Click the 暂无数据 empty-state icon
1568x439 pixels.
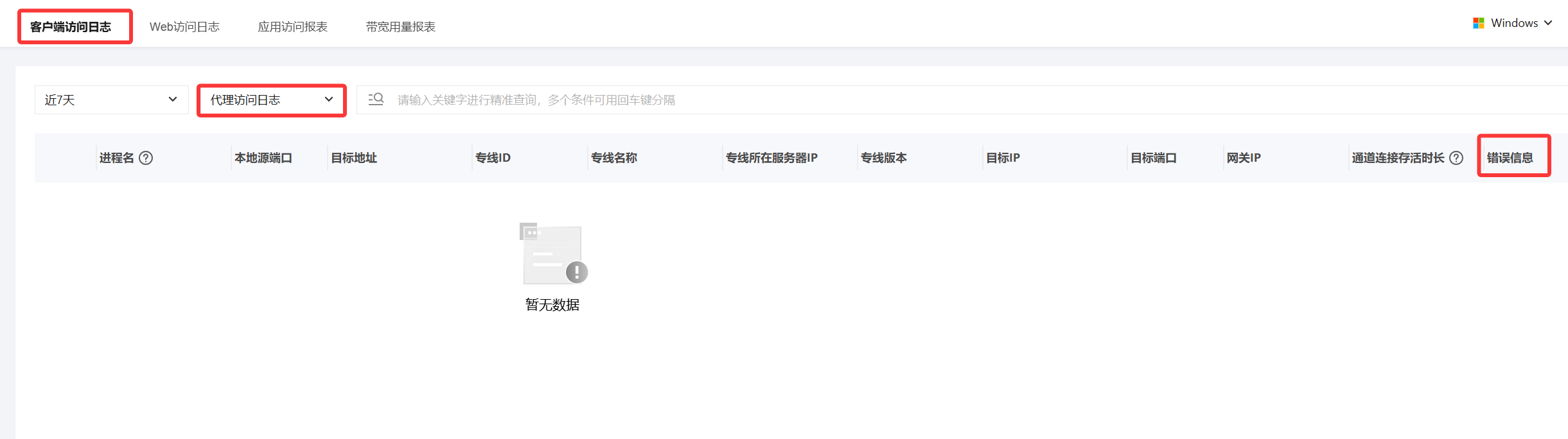click(x=553, y=254)
